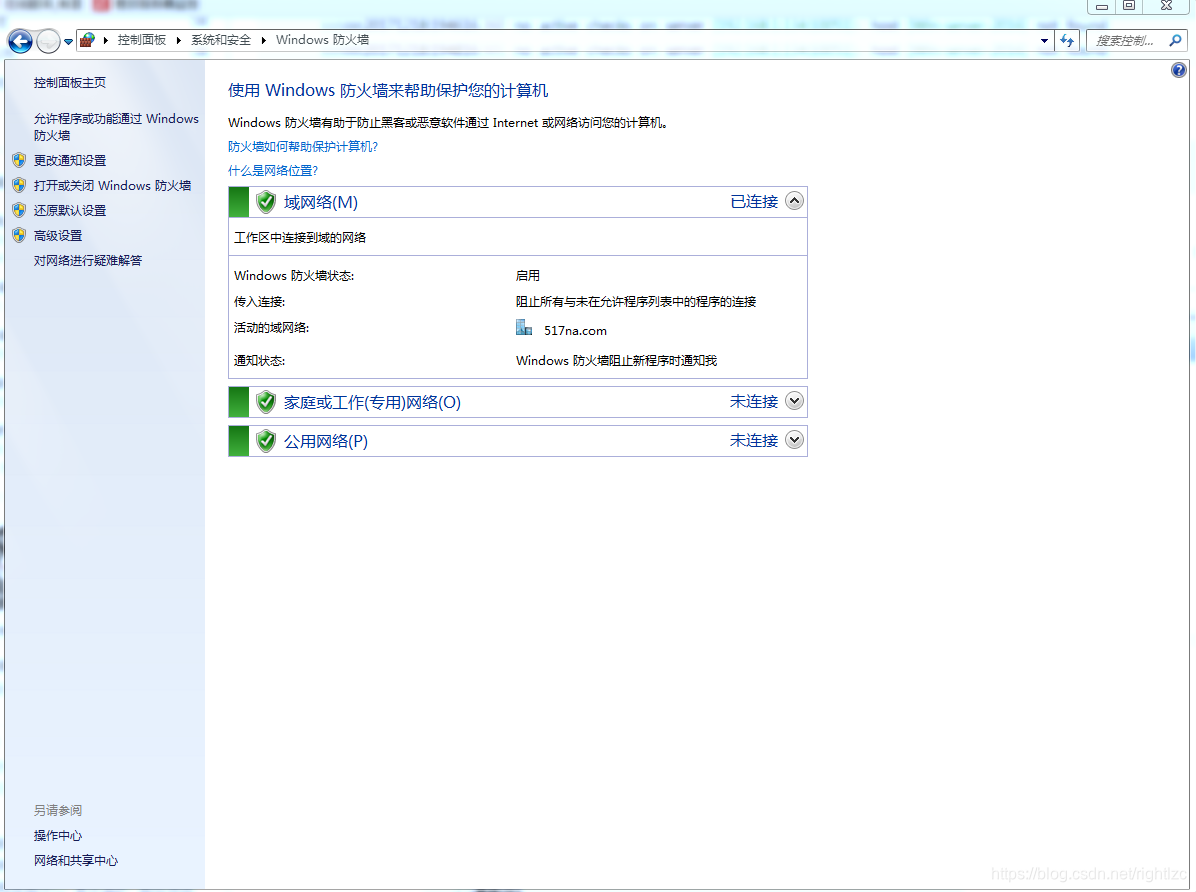Open the address bar dropdown arrow
This screenshot has width=1196, height=892.
1043,41
